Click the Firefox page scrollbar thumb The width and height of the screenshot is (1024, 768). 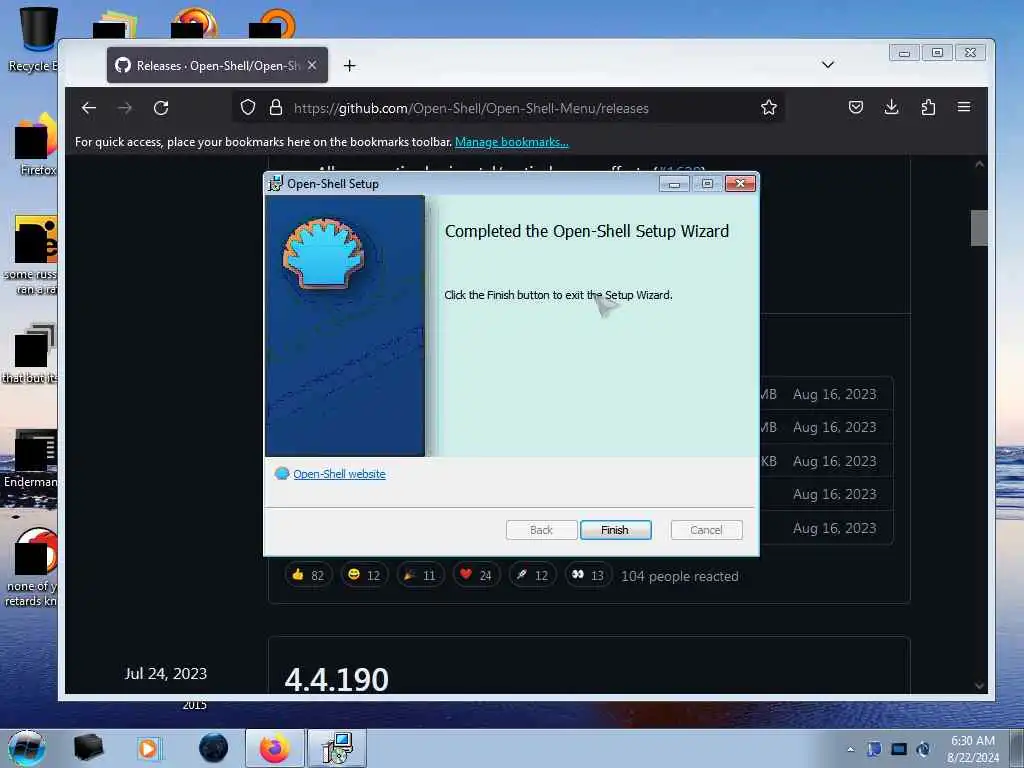[979, 227]
